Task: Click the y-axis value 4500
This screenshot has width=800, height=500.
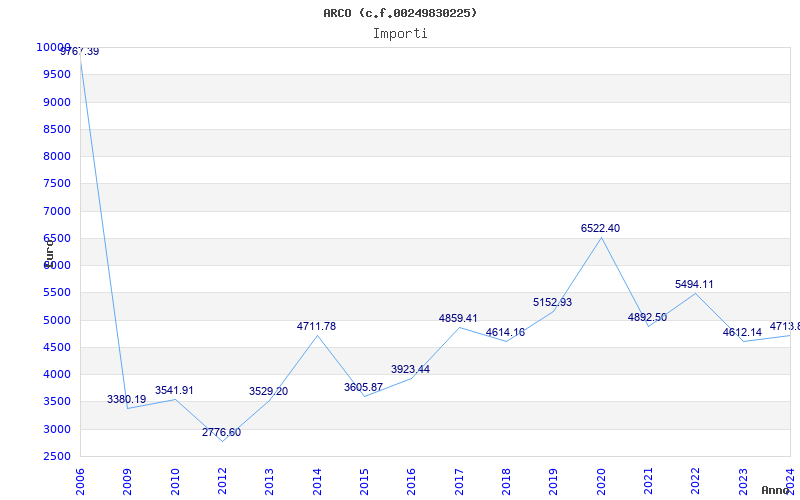Action: [57, 347]
